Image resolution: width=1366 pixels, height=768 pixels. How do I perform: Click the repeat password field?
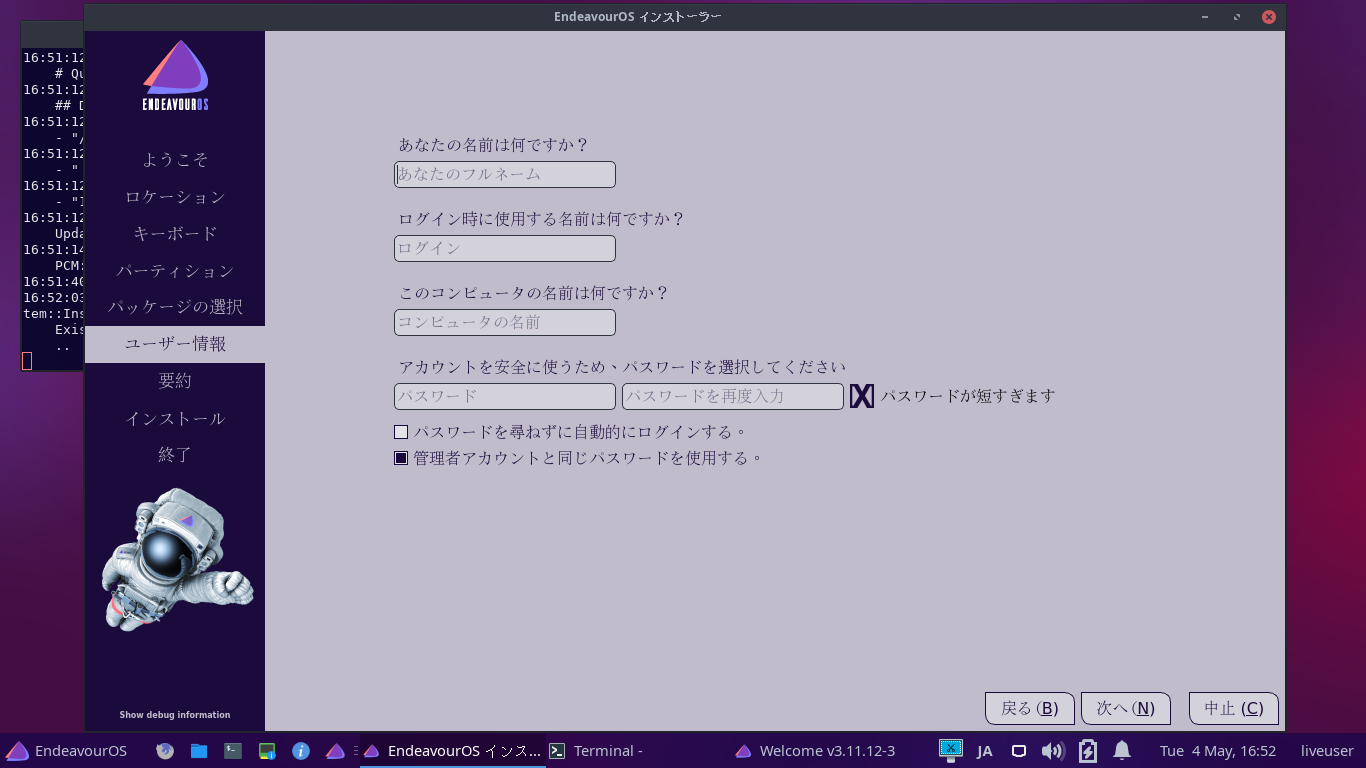[x=733, y=396]
